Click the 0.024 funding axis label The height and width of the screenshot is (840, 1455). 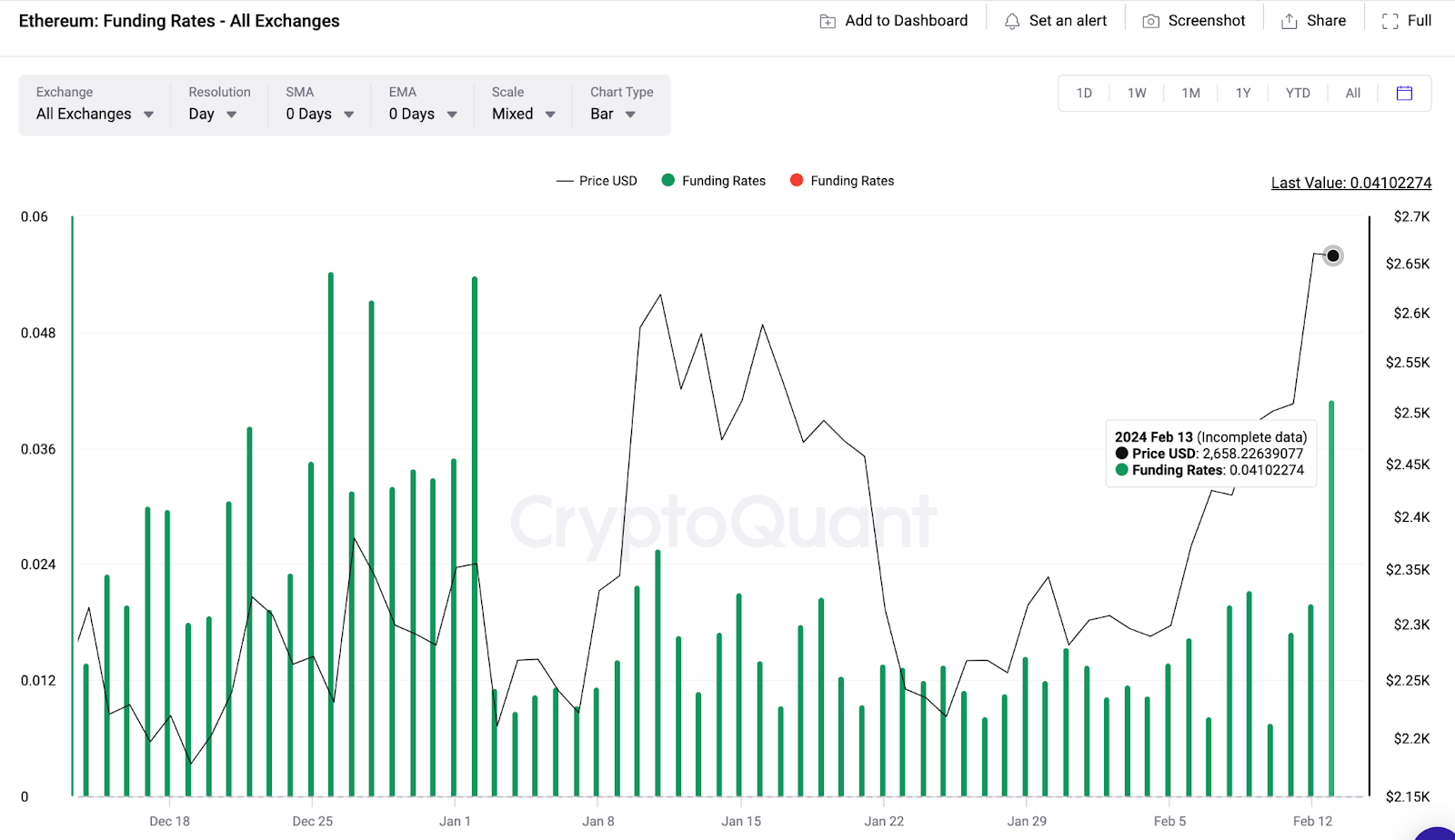coord(38,565)
